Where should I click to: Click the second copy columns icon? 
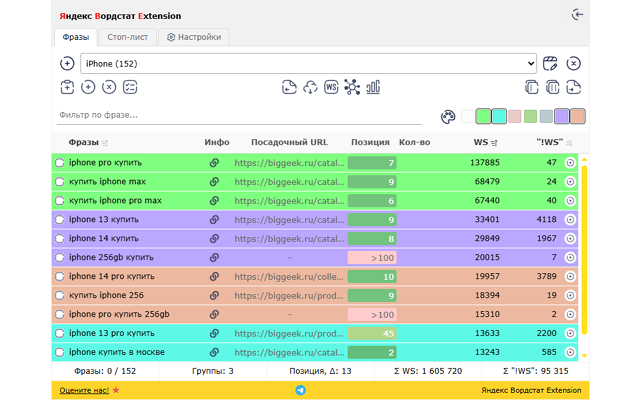[x=552, y=87]
